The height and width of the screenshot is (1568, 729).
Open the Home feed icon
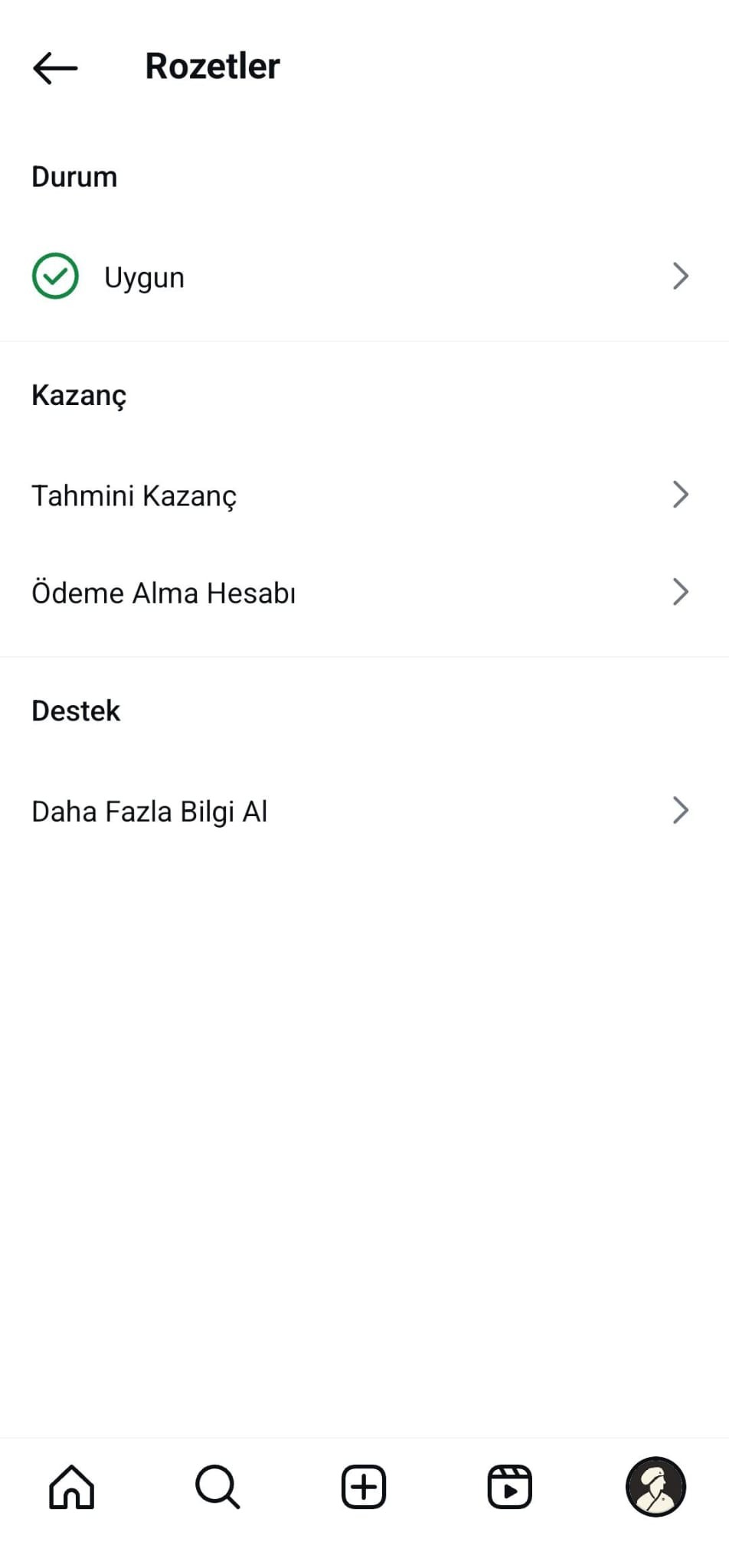72,1487
